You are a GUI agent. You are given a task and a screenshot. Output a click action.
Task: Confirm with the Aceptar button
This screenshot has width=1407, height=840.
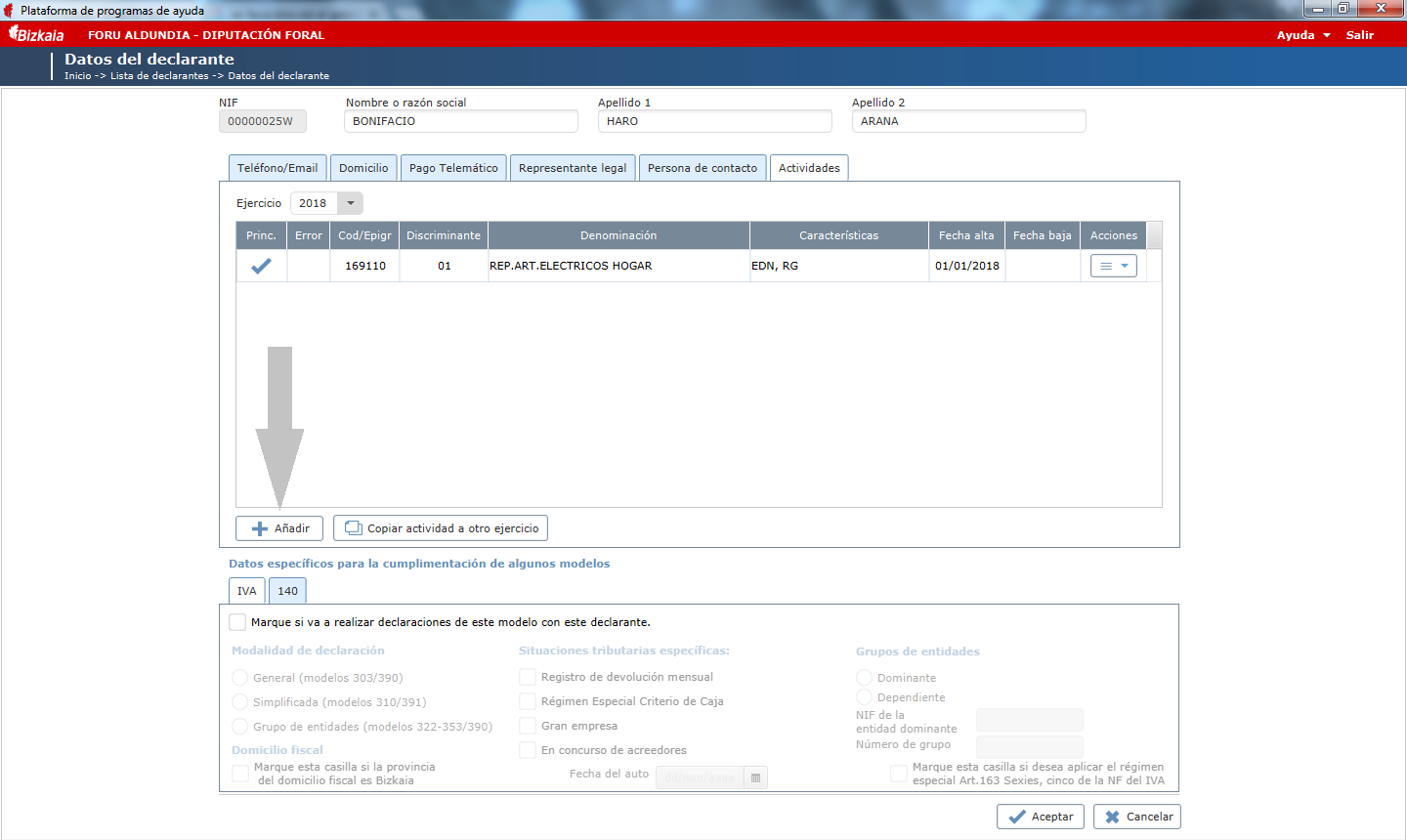[x=1041, y=817]
